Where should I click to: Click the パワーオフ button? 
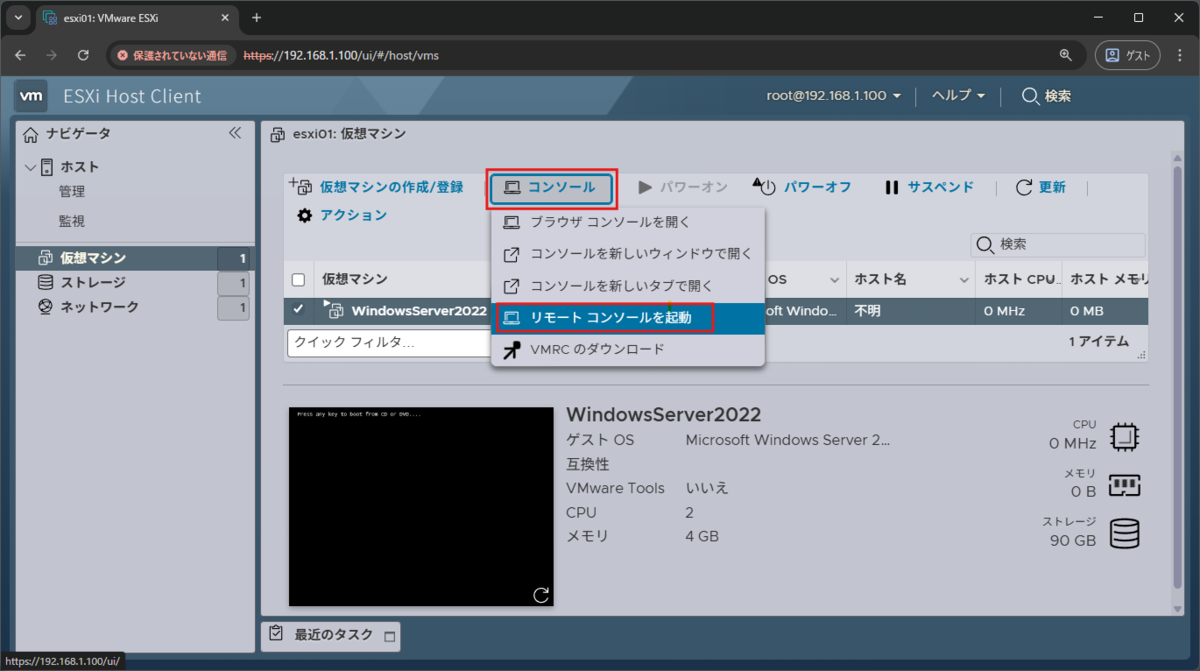point(802,187)
